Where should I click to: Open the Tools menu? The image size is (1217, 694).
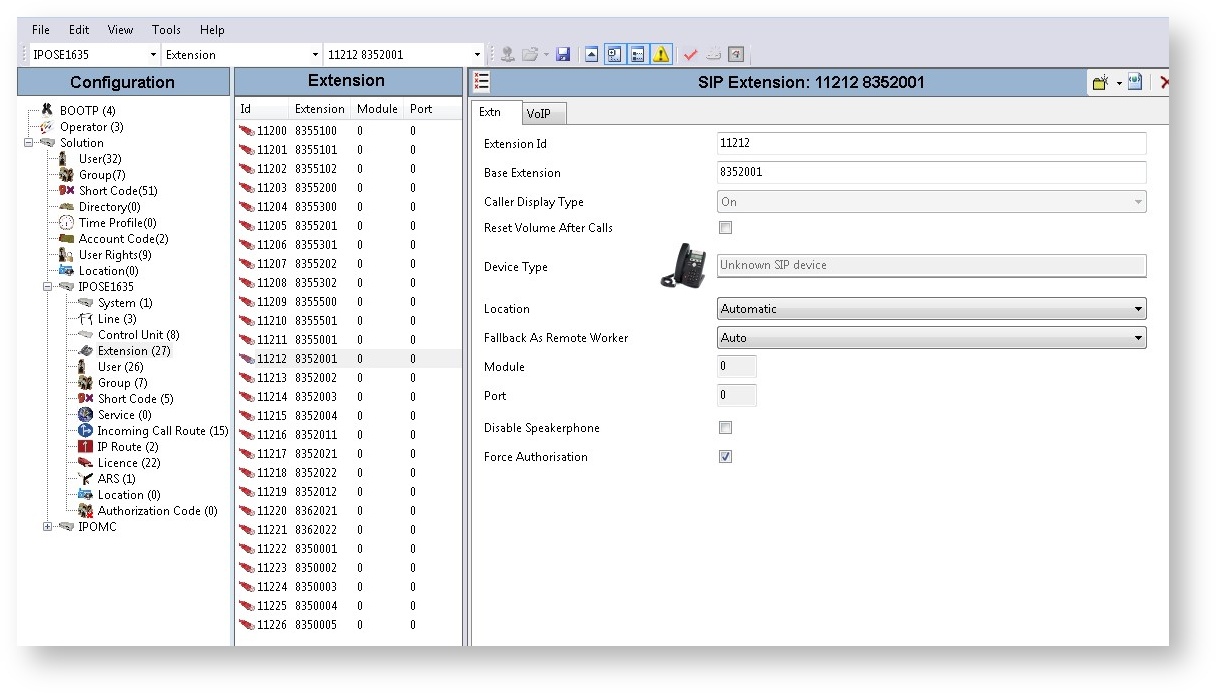tap(166, 30)
